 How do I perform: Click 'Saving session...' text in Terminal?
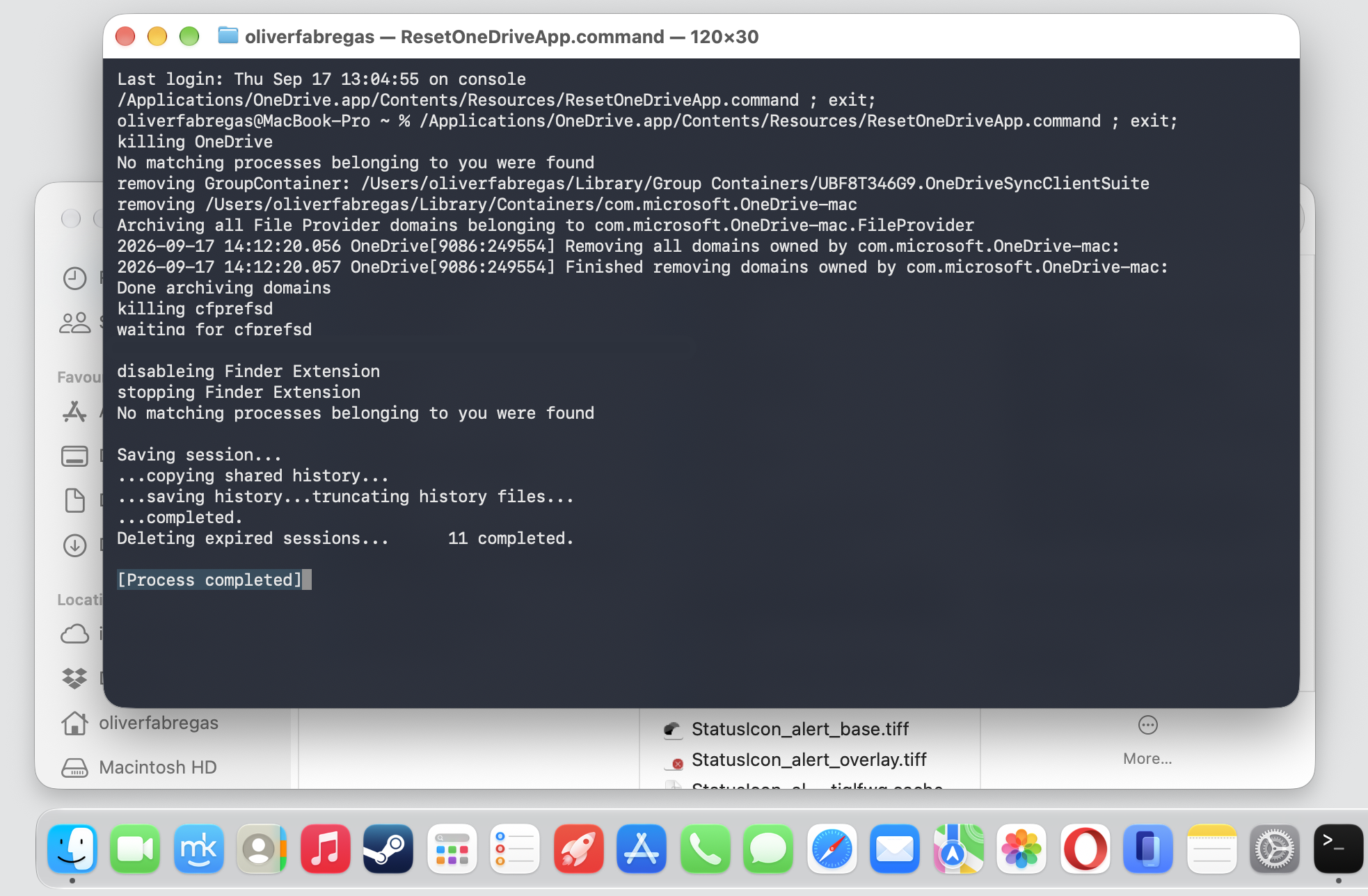(199, 454)
